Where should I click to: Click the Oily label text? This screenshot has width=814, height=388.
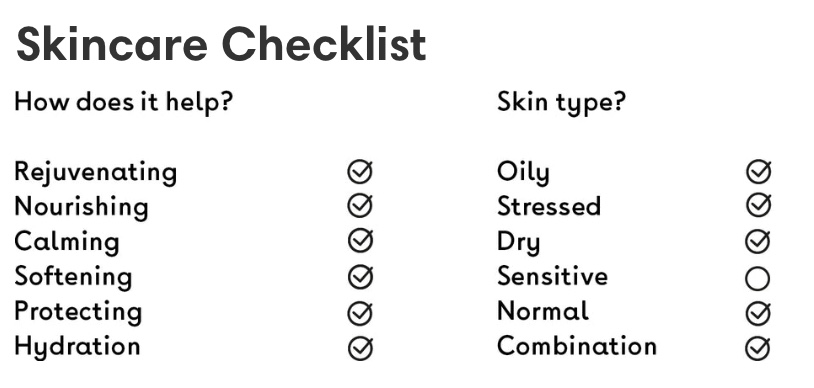click(x=523, y=172)
